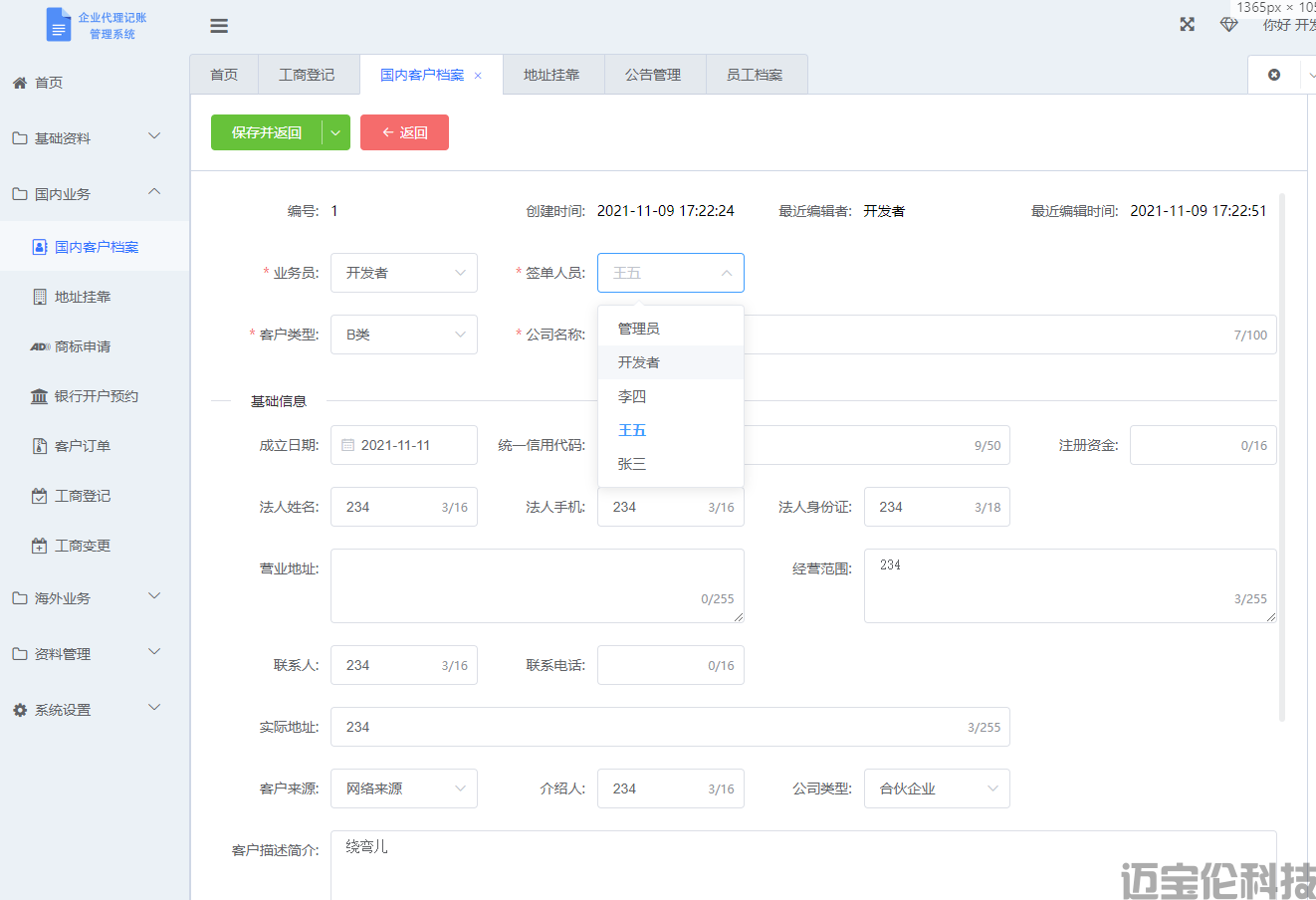Click the 地址挂靠 building icon

[x=40, y=297]
